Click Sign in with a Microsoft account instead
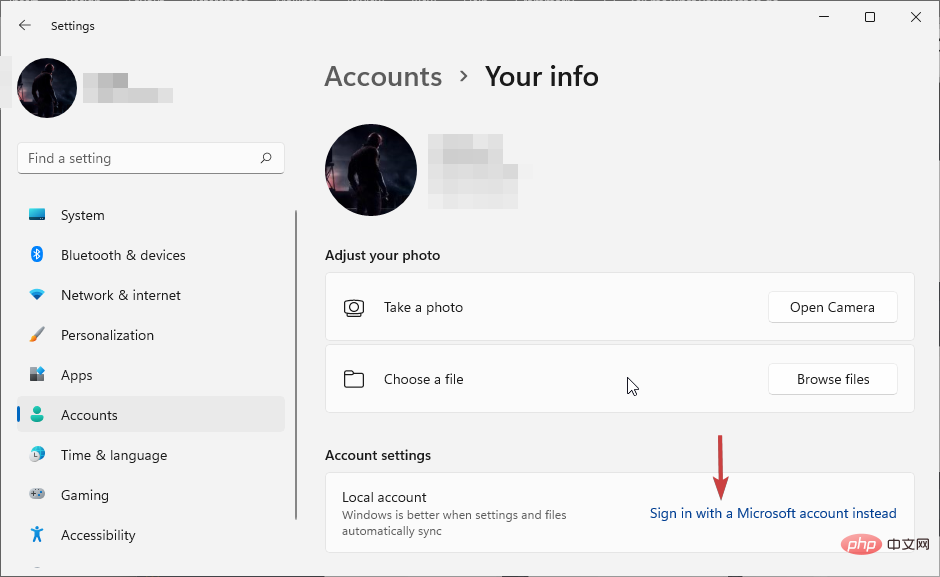The image size is (940, 577). tap(773, 513)
